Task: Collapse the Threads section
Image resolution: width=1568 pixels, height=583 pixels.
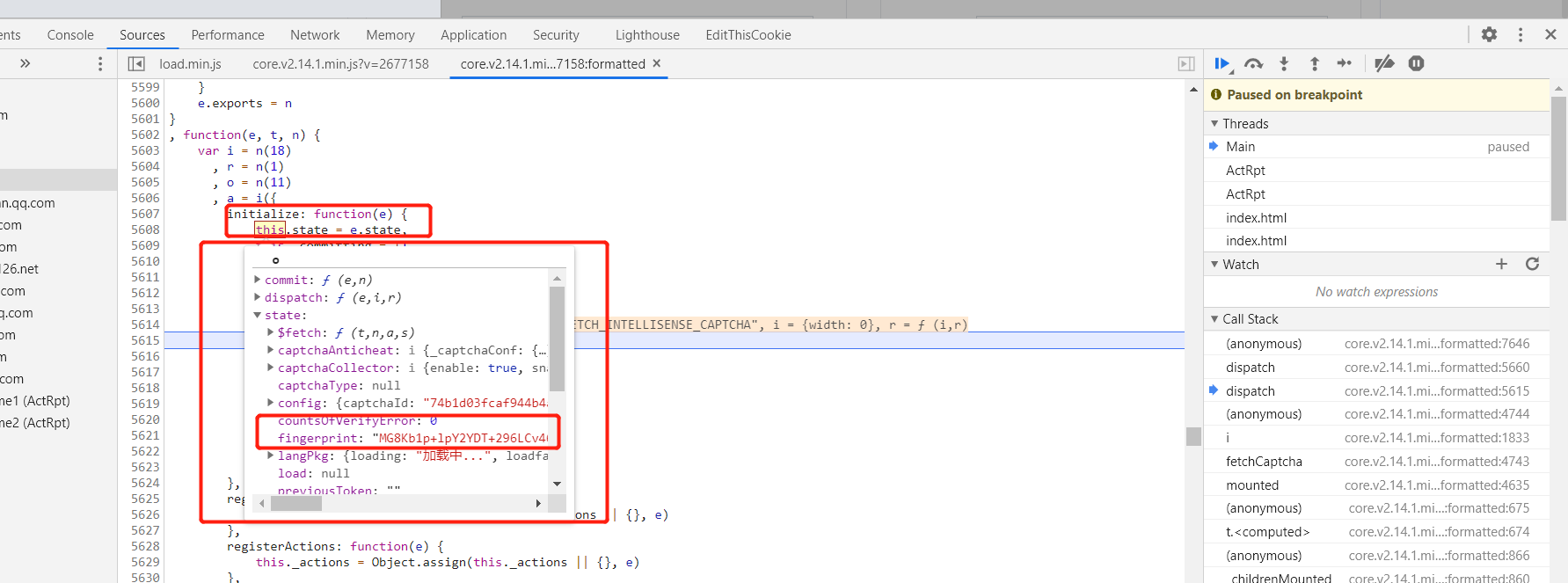Action: [1214, 124]
